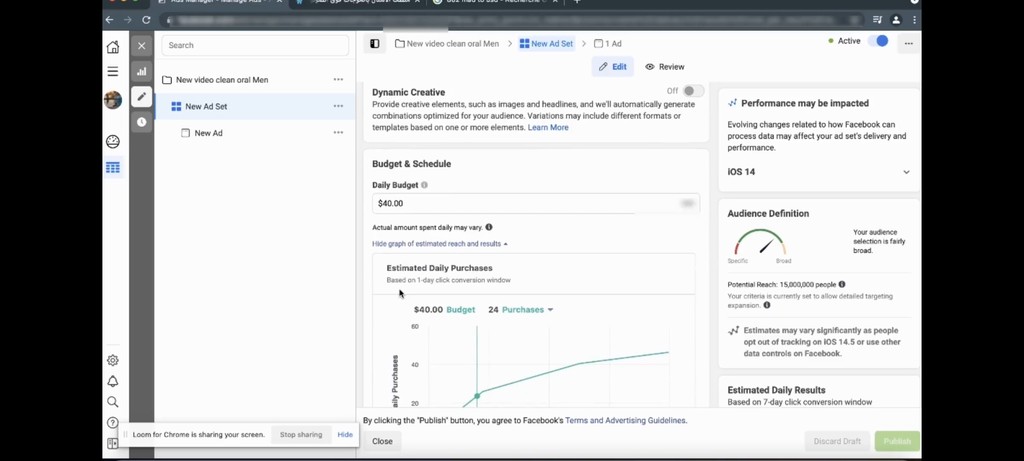Open the help question mark icon
1024x461 pixels.
[x=113, y=422]
